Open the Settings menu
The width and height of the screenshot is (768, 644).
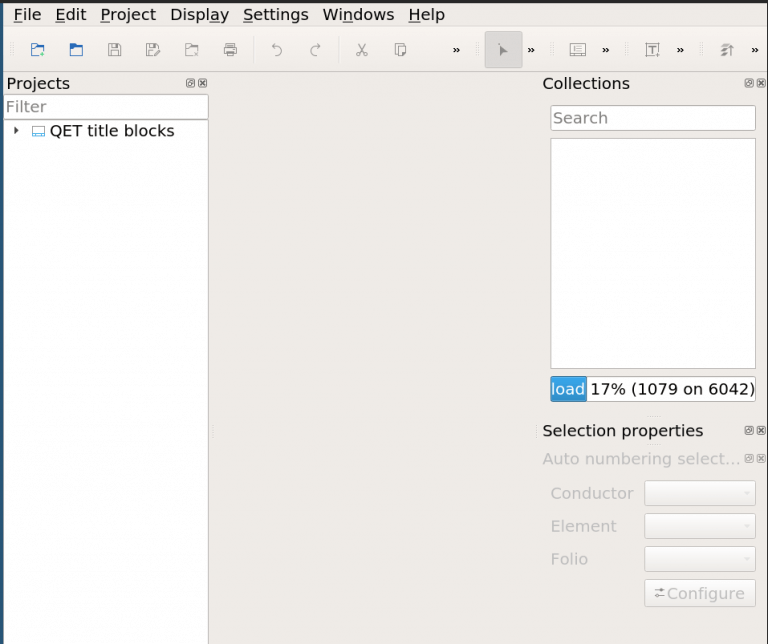coord(276,15)
